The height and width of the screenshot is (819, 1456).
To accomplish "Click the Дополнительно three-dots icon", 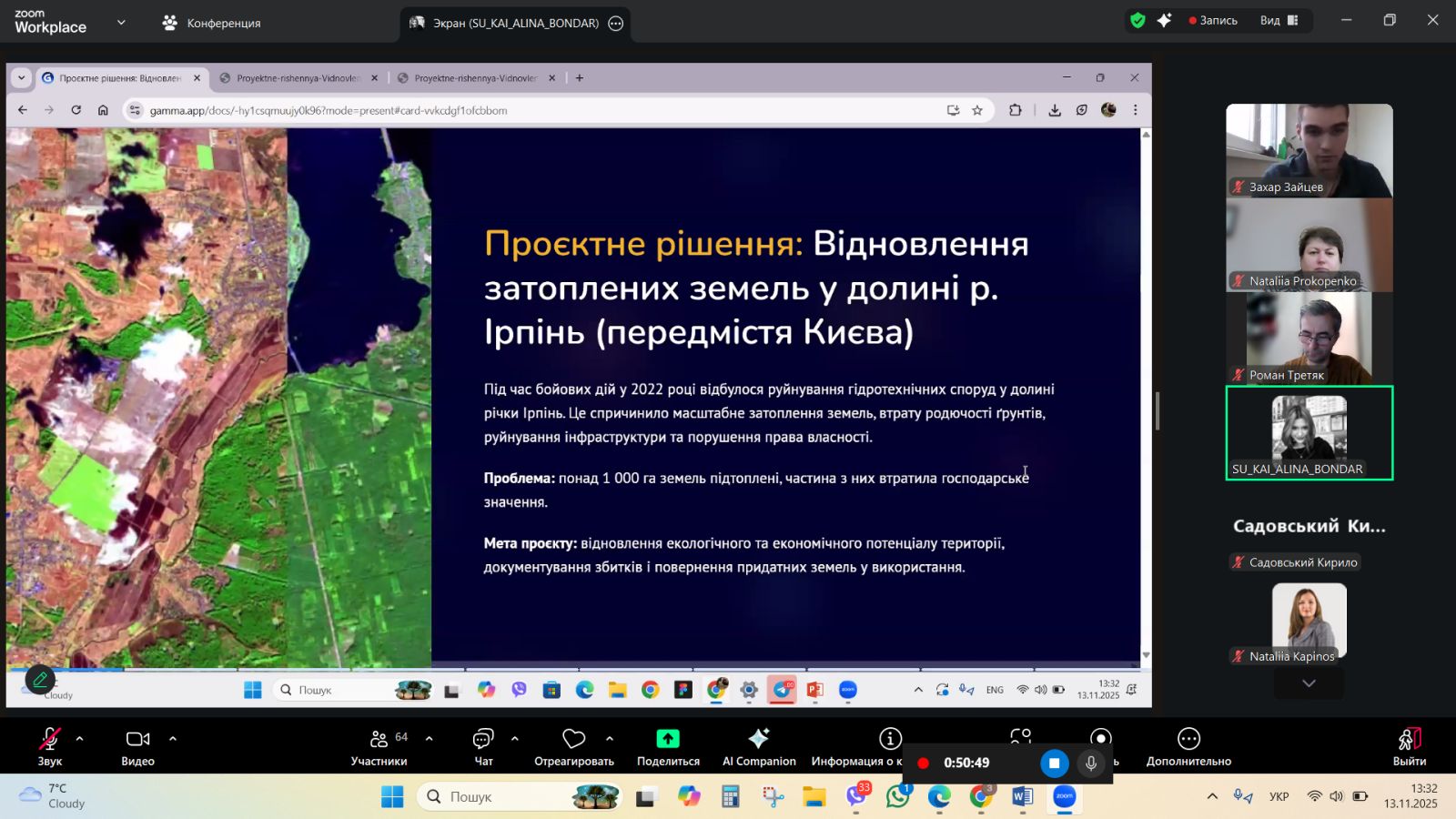I will tap(1188, 739).
